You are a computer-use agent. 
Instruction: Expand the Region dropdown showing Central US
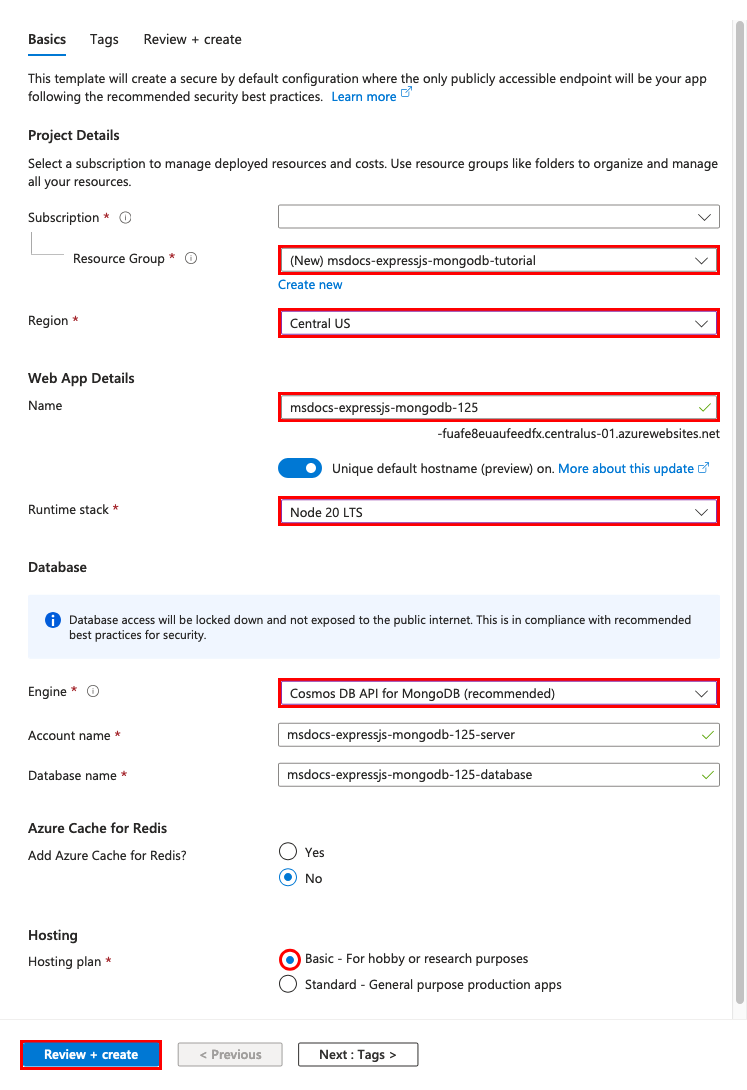(x=499, y=323)
